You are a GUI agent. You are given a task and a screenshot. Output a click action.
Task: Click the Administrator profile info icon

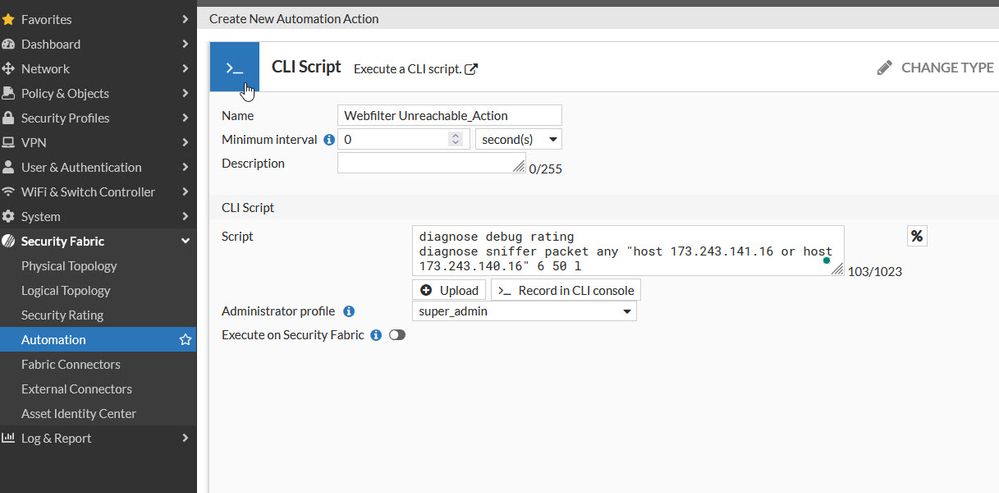coord(349,312)
